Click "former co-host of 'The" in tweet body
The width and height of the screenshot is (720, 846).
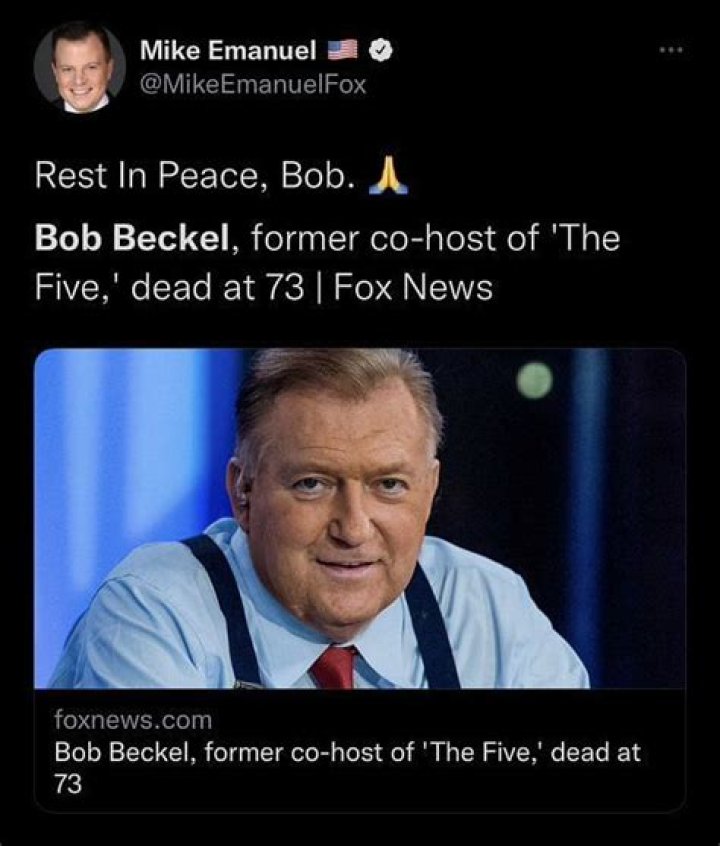(435, 238)
